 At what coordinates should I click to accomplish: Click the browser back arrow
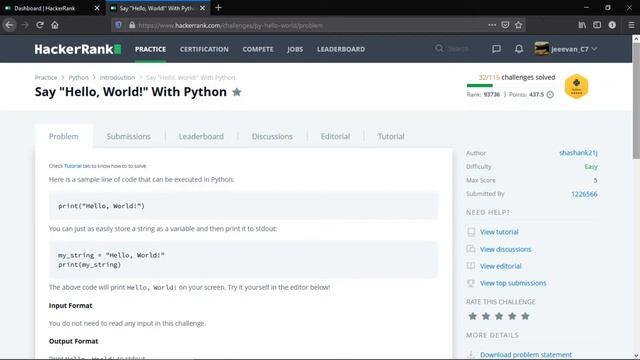point(9,25)
